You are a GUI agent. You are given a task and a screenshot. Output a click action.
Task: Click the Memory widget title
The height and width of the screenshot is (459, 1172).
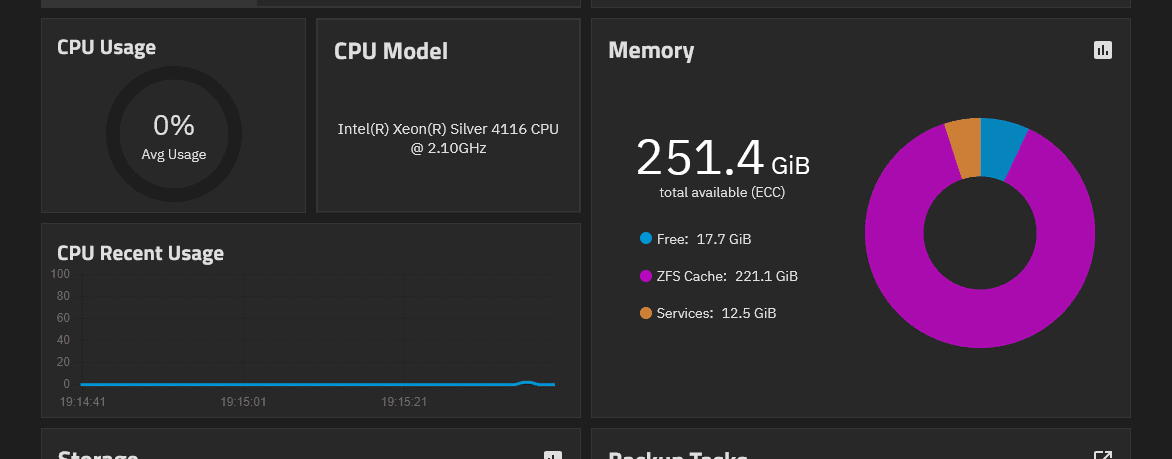pos(651,50)
